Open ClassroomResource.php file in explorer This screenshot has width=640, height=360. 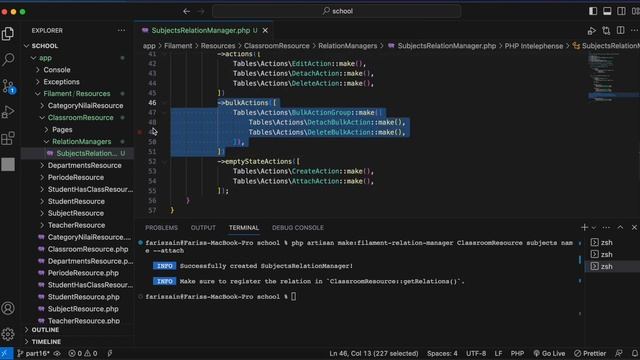88,249
